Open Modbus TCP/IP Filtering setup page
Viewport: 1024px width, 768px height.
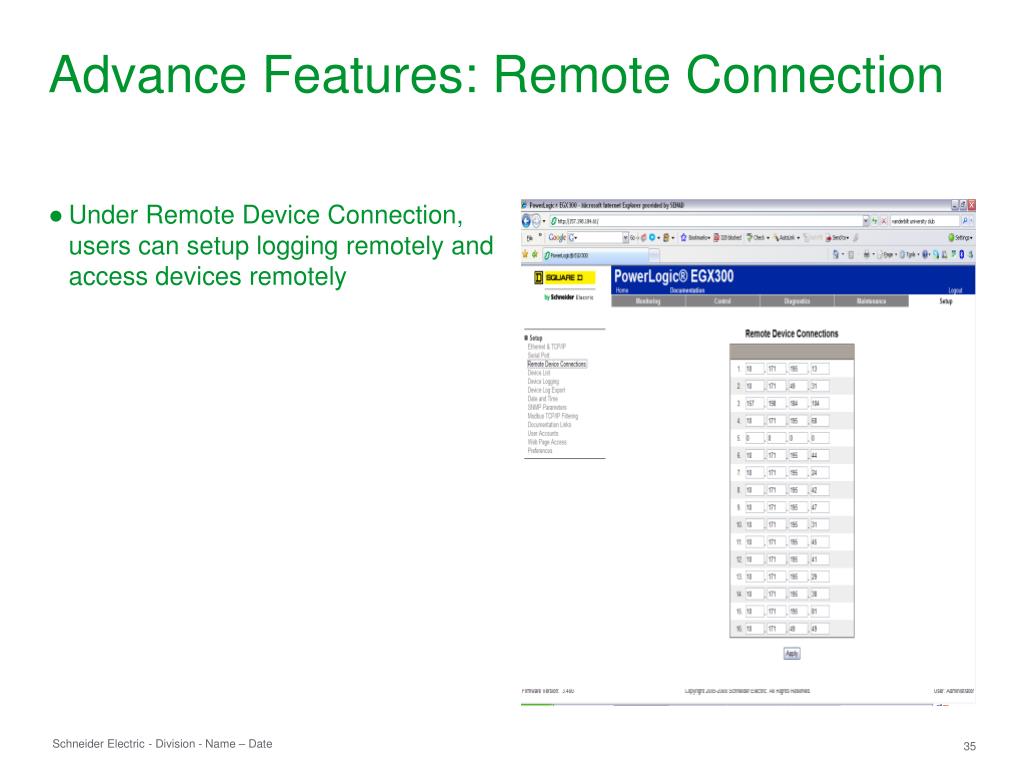tap(552, 416)
